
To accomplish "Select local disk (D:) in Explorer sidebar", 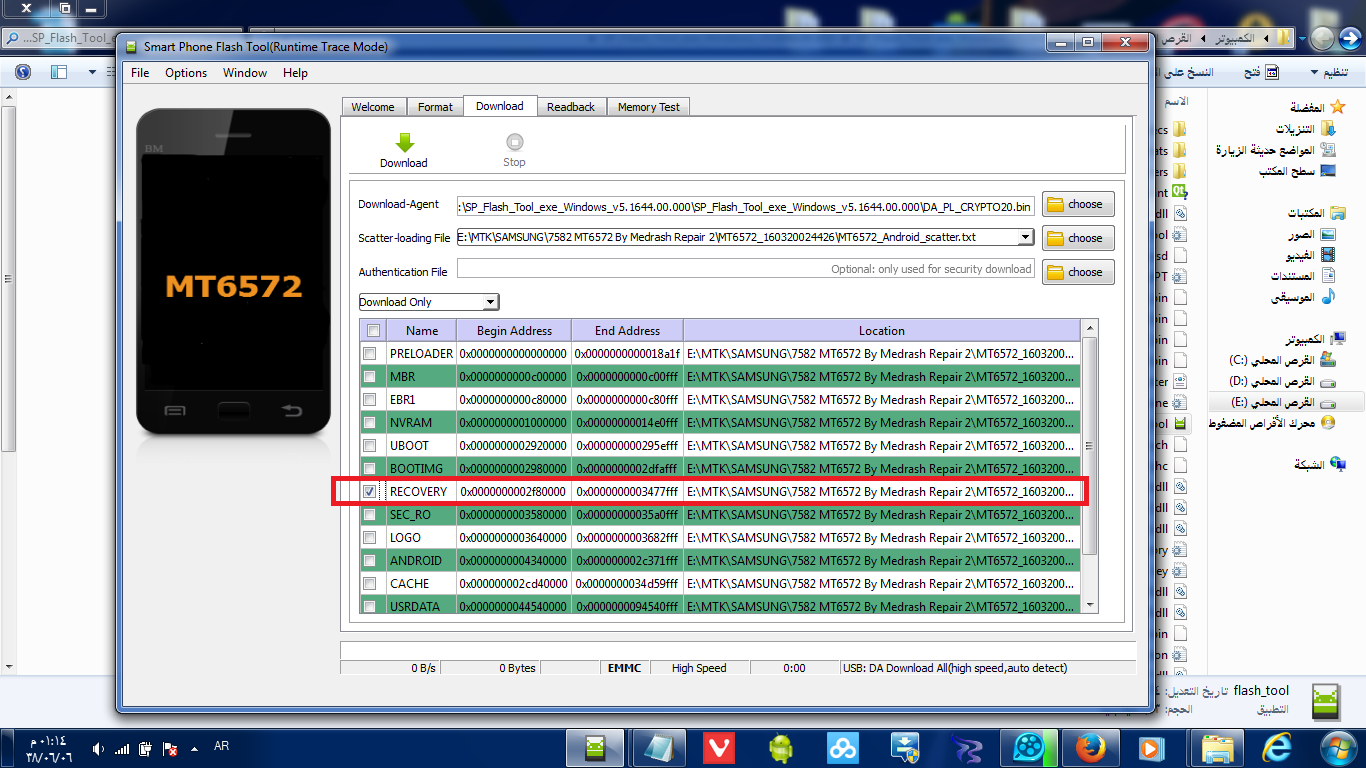I will (1282, 381).
